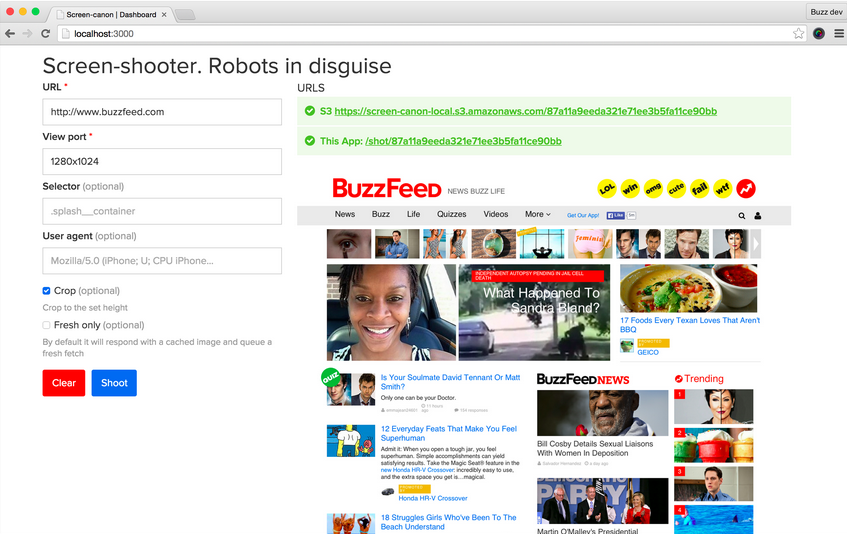Screen dimensions: 847x534
Task: Click the URL input field
Action: click(162, 112)
